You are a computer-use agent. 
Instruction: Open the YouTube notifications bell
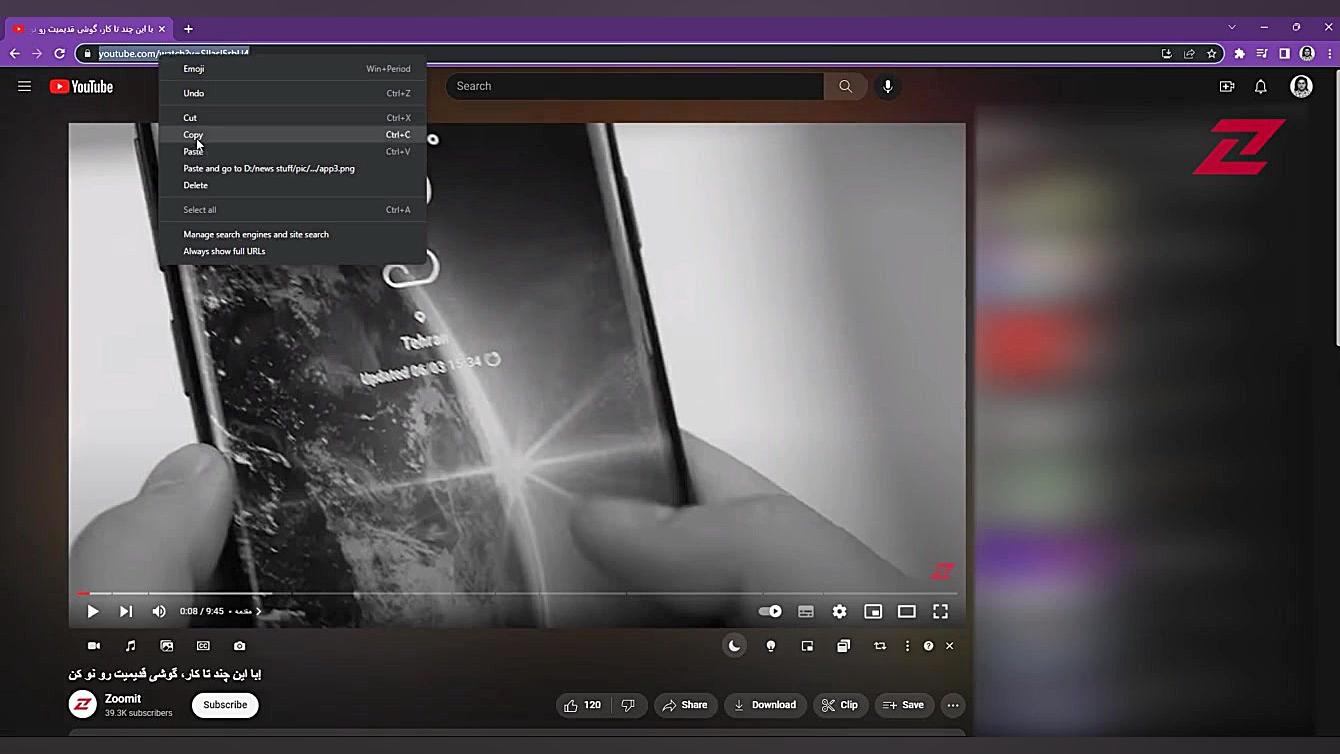tap(1261, 87)
